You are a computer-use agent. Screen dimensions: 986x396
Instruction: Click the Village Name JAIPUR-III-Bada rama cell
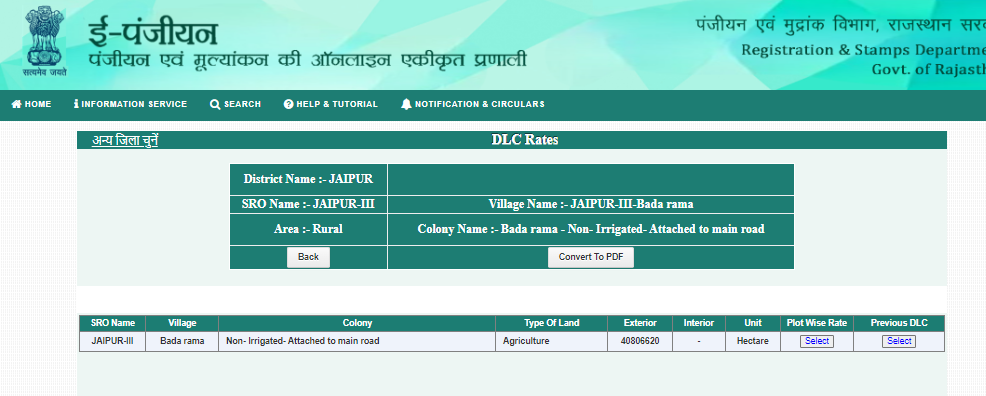pyautogui.click(x=590, y=204)
